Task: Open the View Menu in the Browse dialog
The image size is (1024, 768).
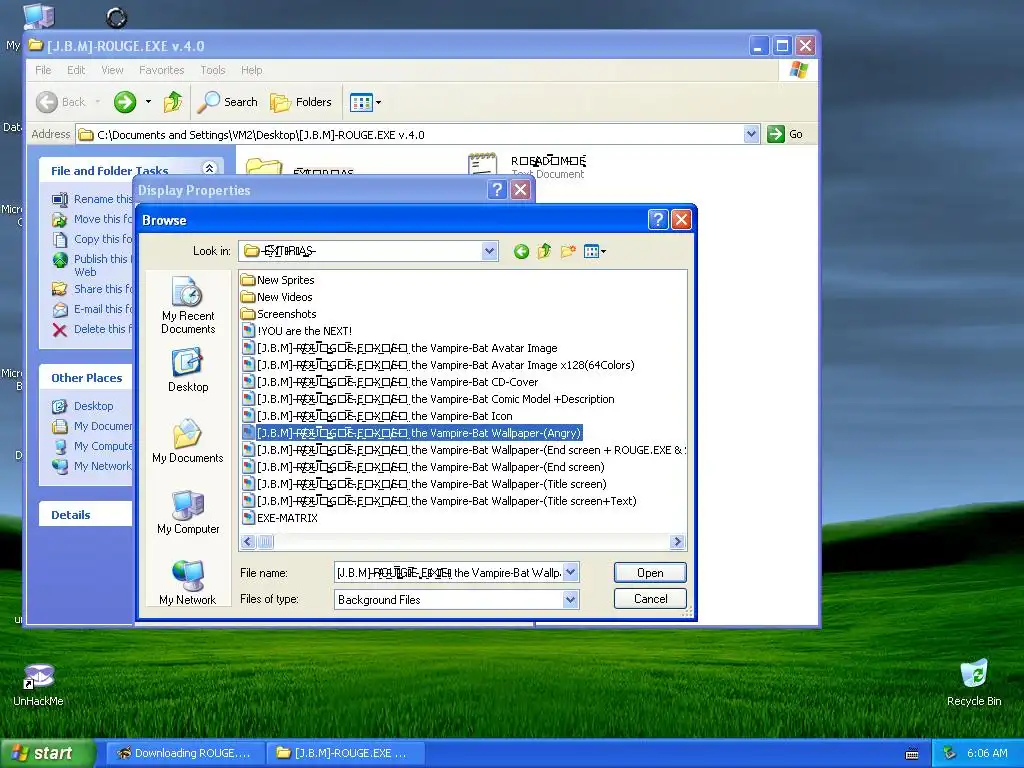Action: coord(594,251)
